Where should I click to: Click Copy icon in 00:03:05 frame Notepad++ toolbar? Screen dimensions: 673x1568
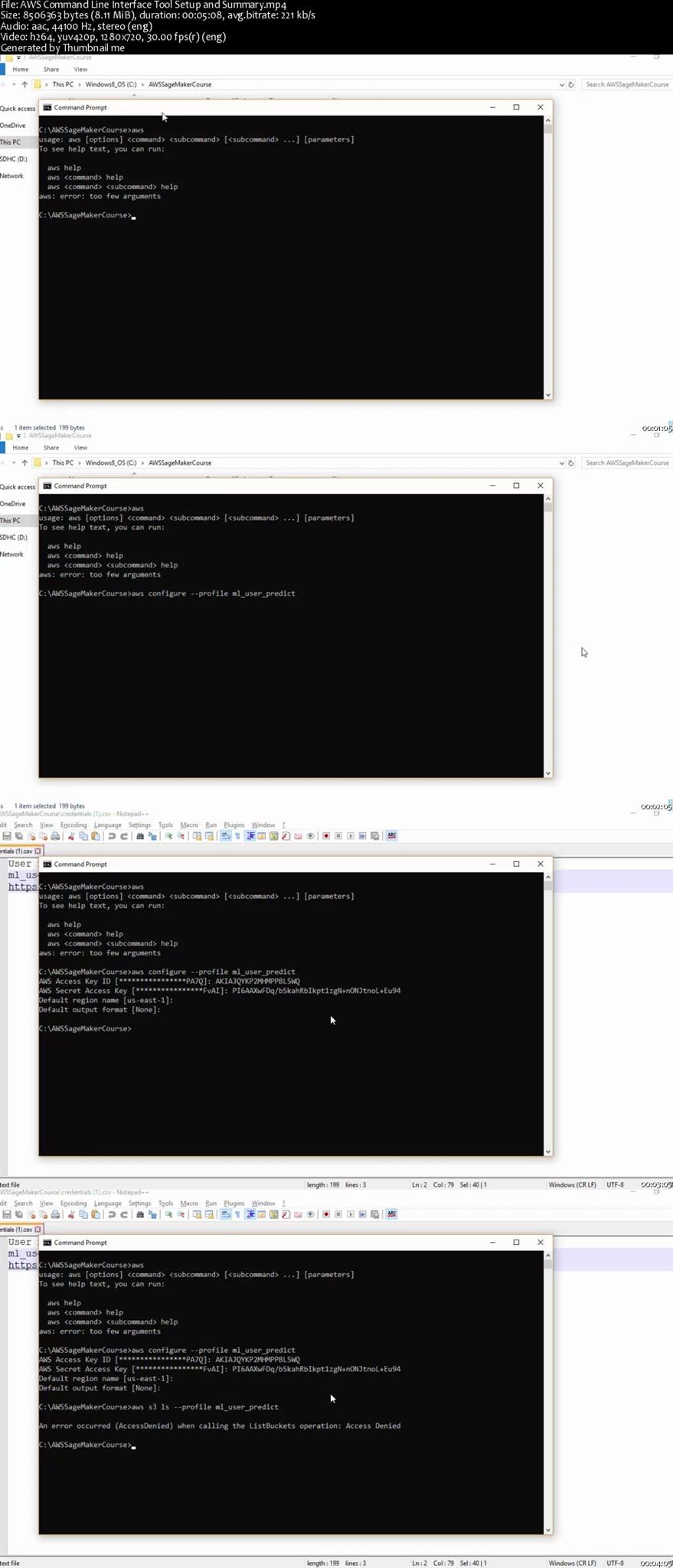click(x=83, y=836)
